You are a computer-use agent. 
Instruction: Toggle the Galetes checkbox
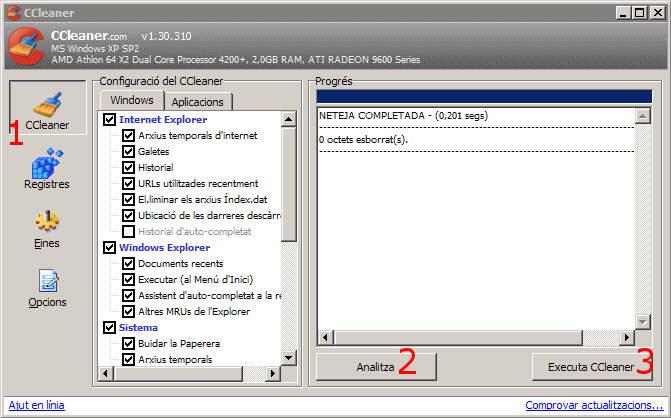pos(128,151)
